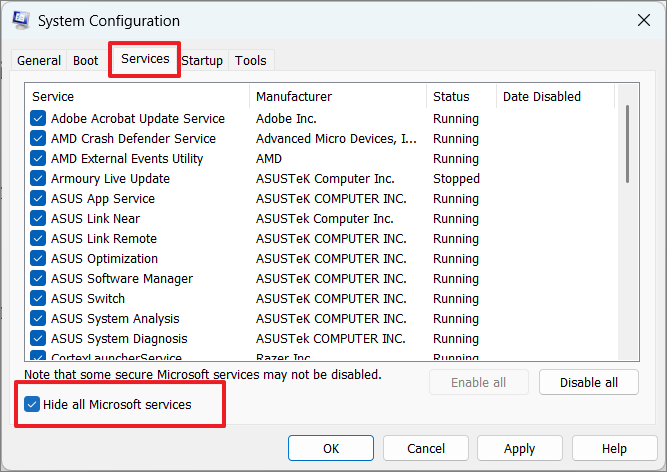667x472 pixels.
Task: Disable ASUS System Diagnosis checkbox
Action: point(38,338)
